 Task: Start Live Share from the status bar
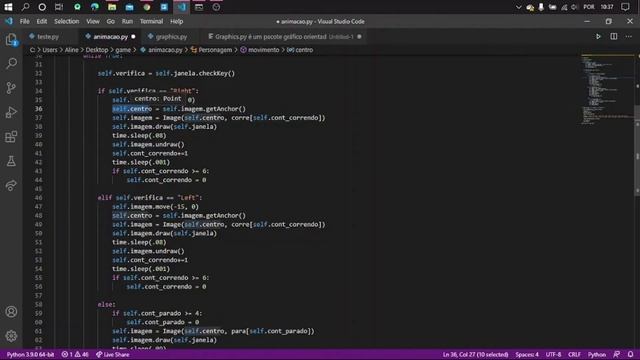tap(113, 354)
